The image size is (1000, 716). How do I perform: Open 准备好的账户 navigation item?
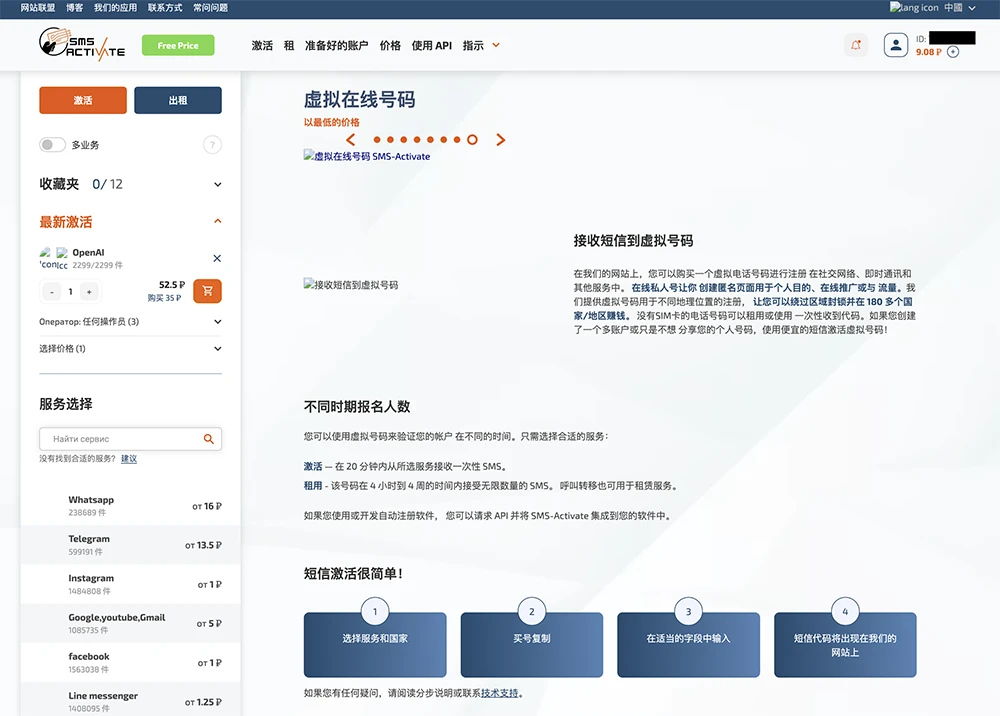336,45
